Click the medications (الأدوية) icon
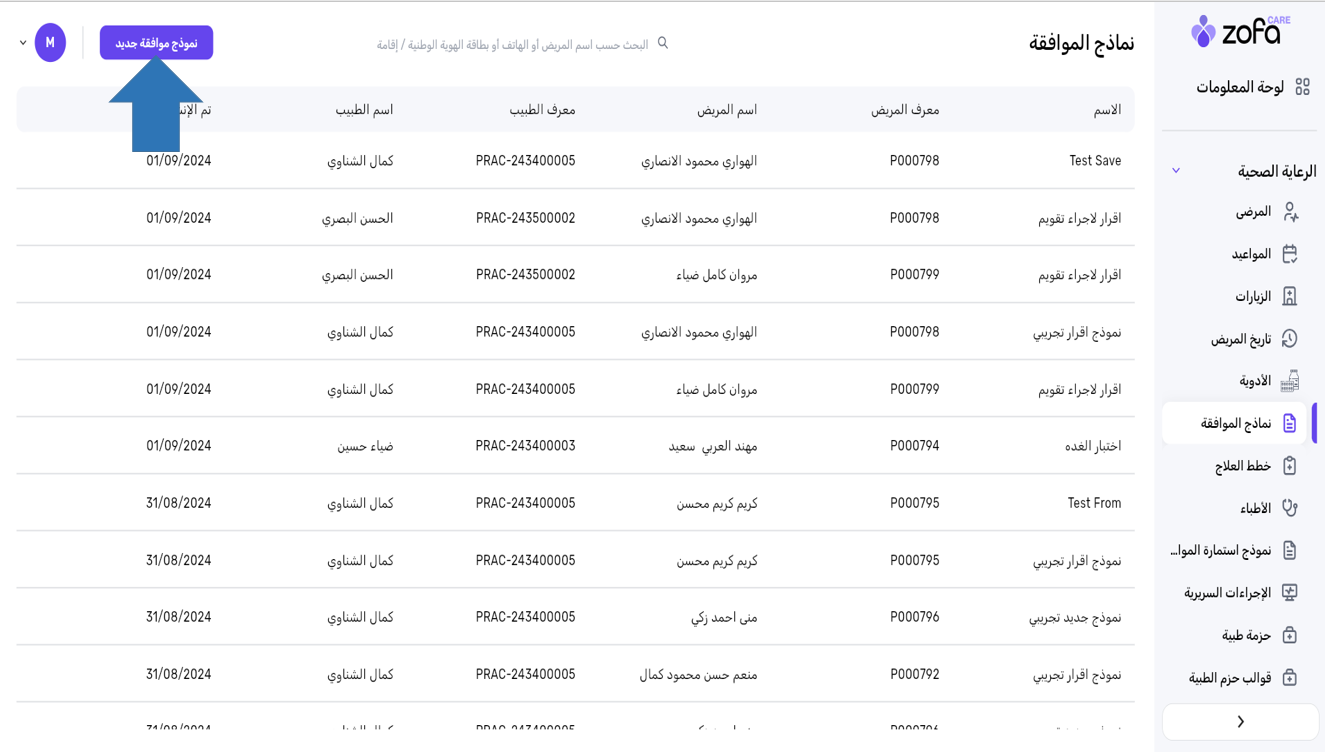Image resolution: width=1325 pixels, height=752 pixels. tap(1290, 381)
